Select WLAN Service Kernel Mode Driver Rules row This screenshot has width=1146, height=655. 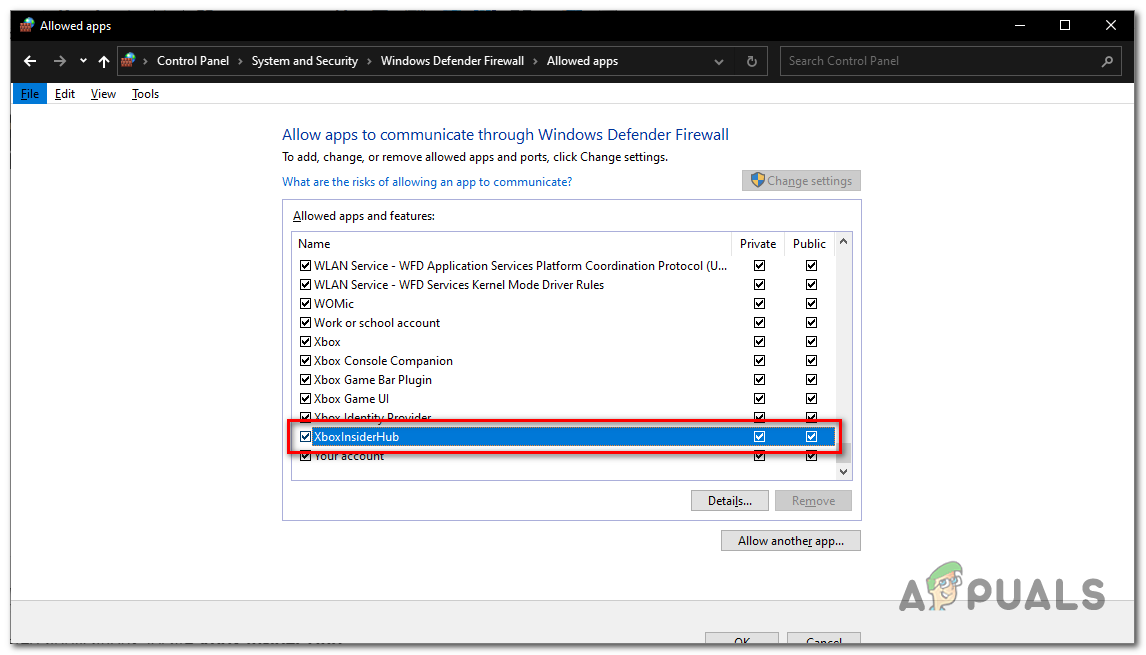click(459, 284)
